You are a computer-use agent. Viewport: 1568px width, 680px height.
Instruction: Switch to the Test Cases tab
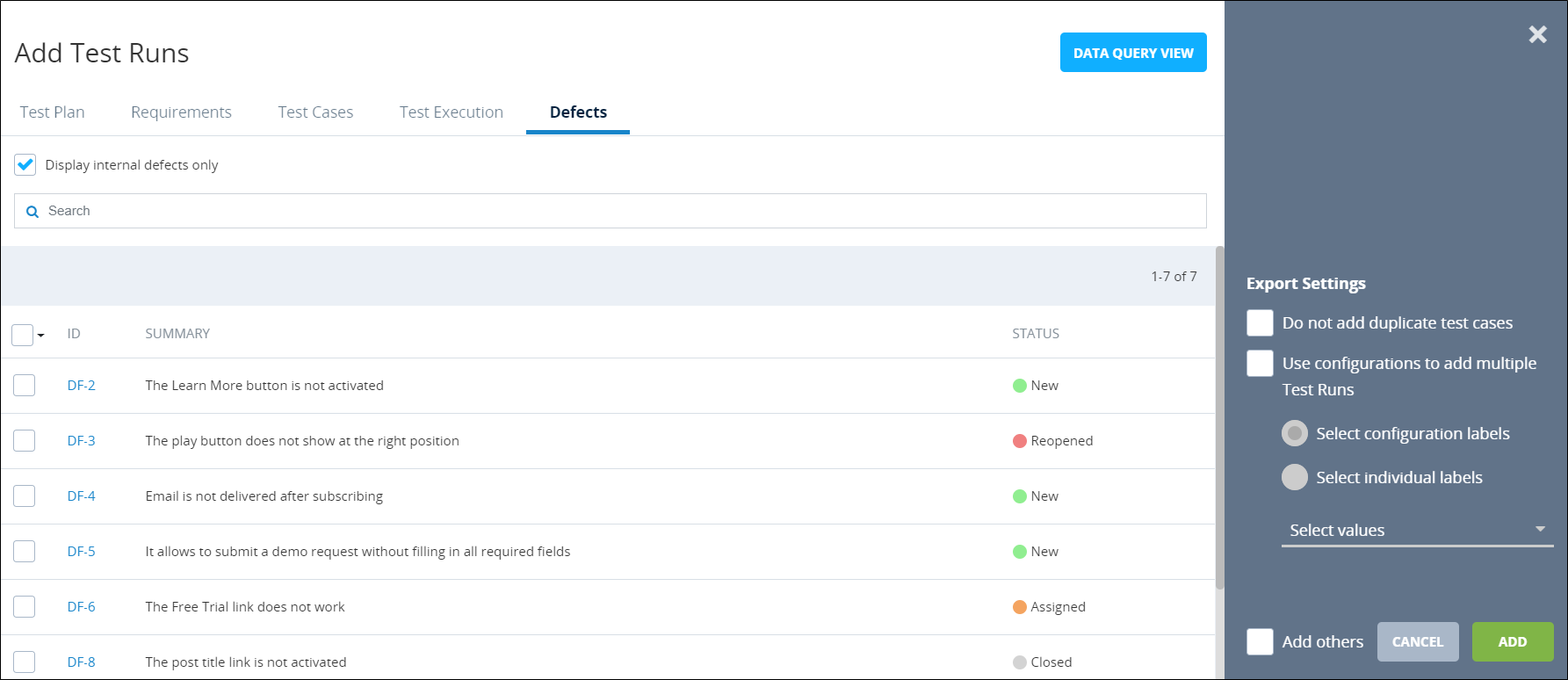[315, 112]
